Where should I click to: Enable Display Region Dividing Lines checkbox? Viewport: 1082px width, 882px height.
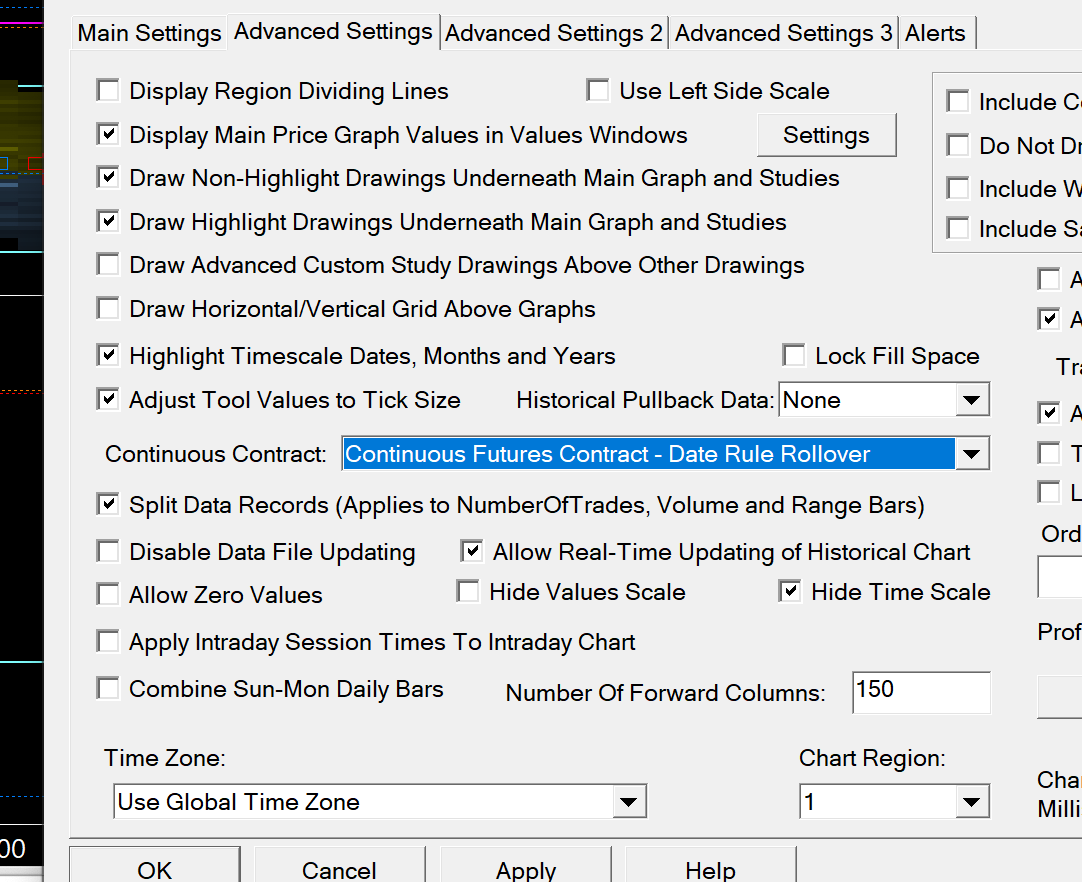tap(108, 91)
